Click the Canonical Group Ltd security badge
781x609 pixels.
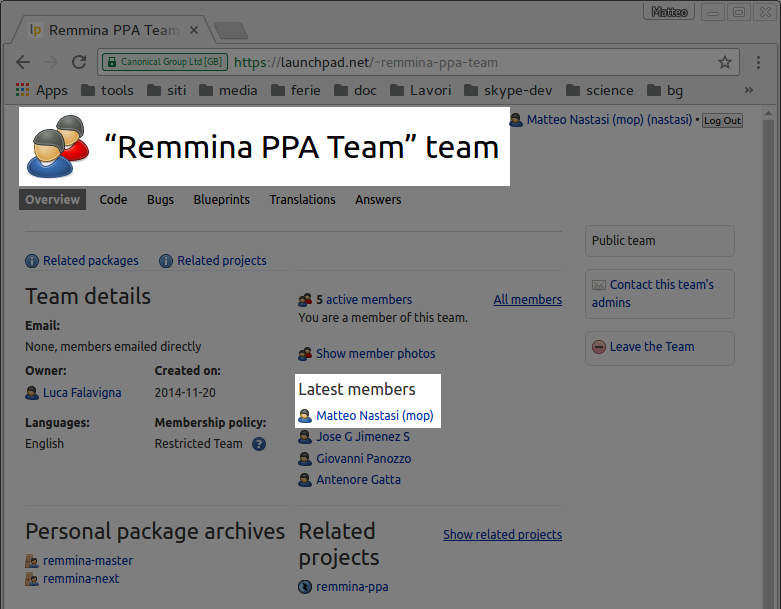click(165, 62)
